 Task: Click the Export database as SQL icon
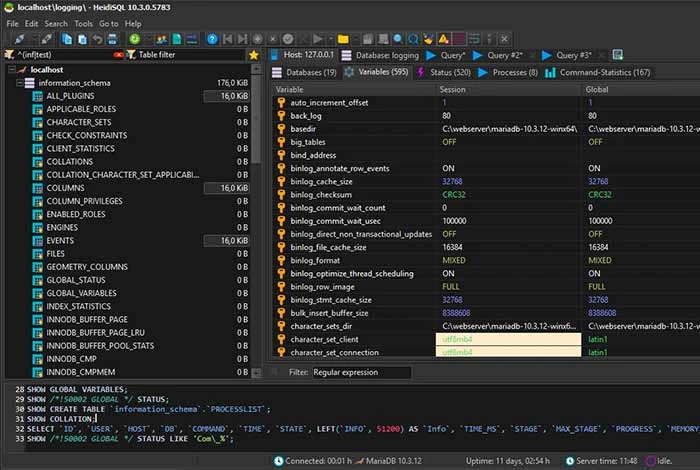(177, 39)
